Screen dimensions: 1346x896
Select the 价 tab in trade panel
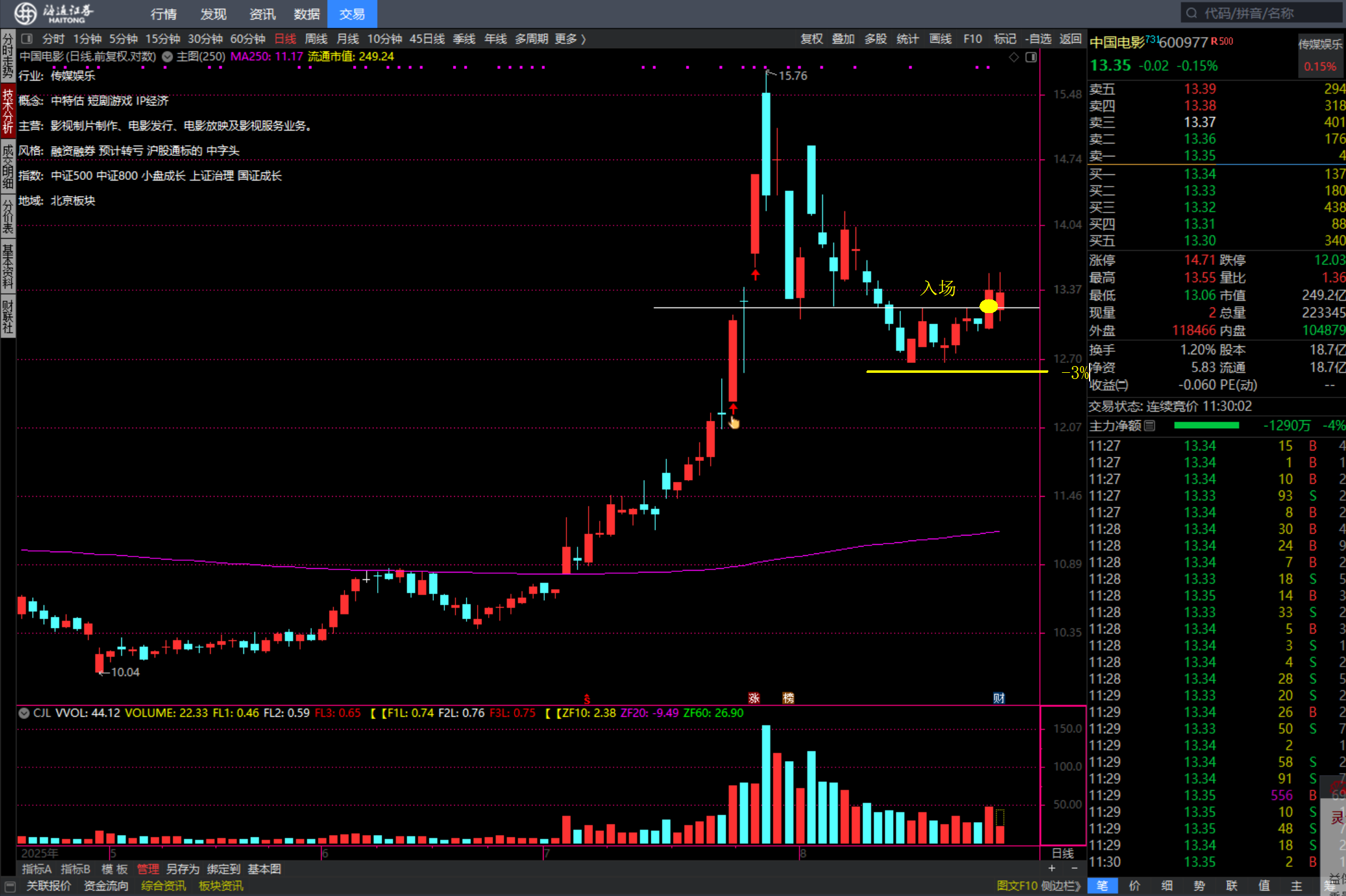[1134, 886]
